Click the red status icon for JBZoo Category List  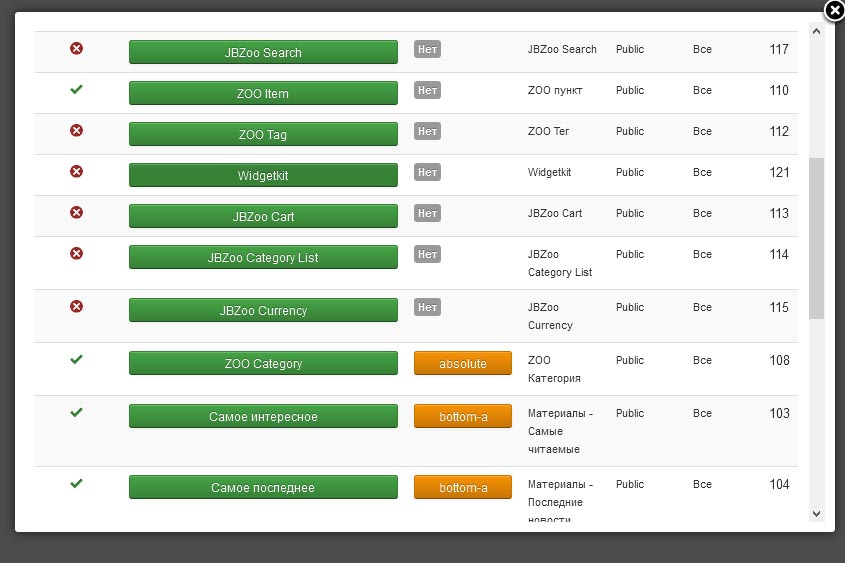(x=77, y=254)
